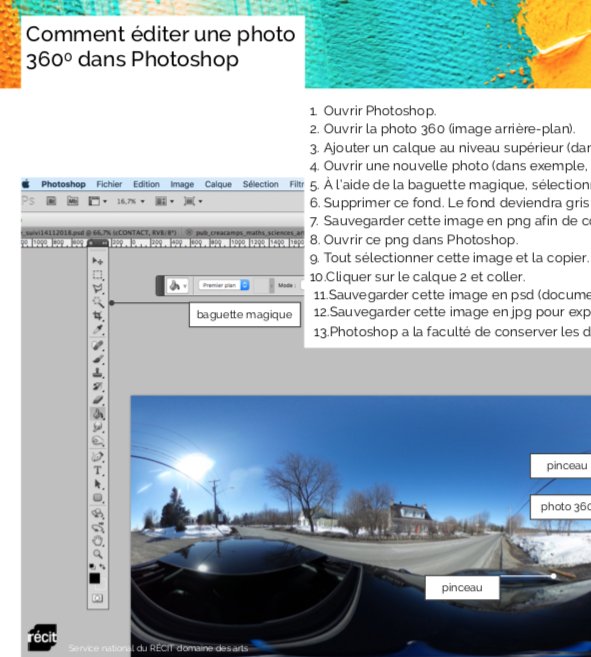Screen dimensions: 591x657
Task: Open the disabled pattern picker dropdown
Action: (x=264, y=286)
